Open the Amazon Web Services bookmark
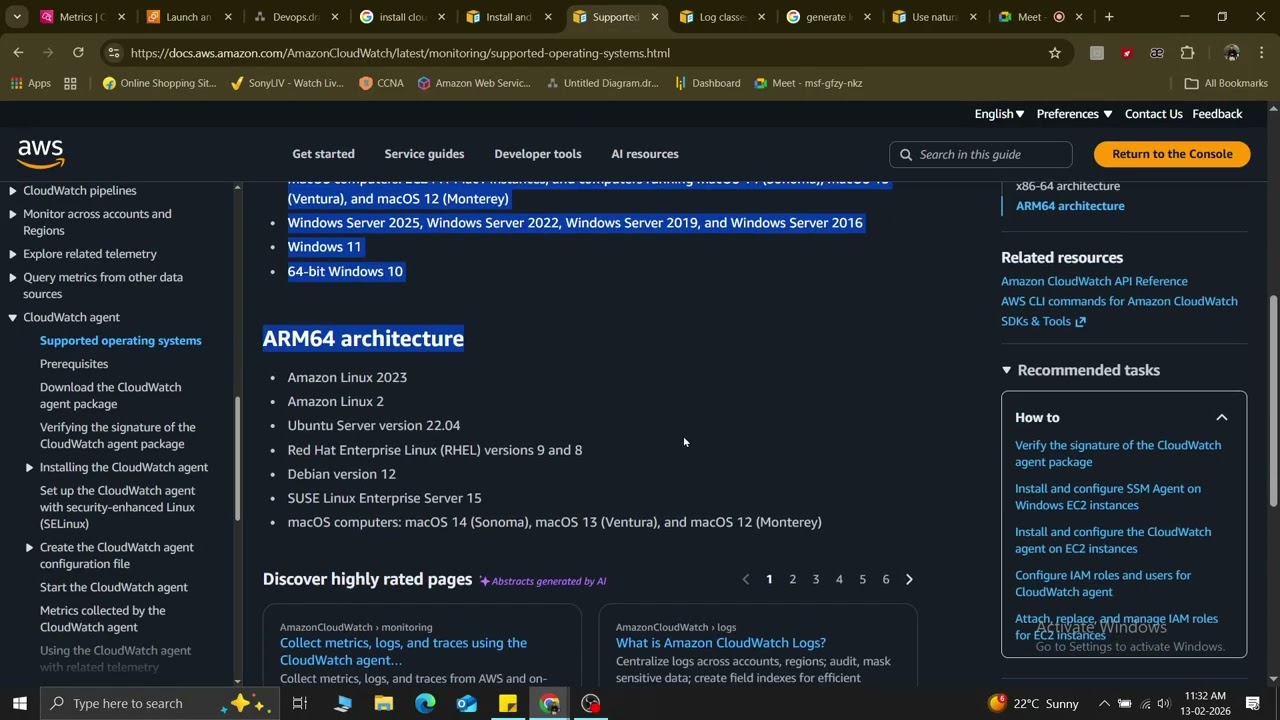The image size is (1280, 720). [474, 83]
